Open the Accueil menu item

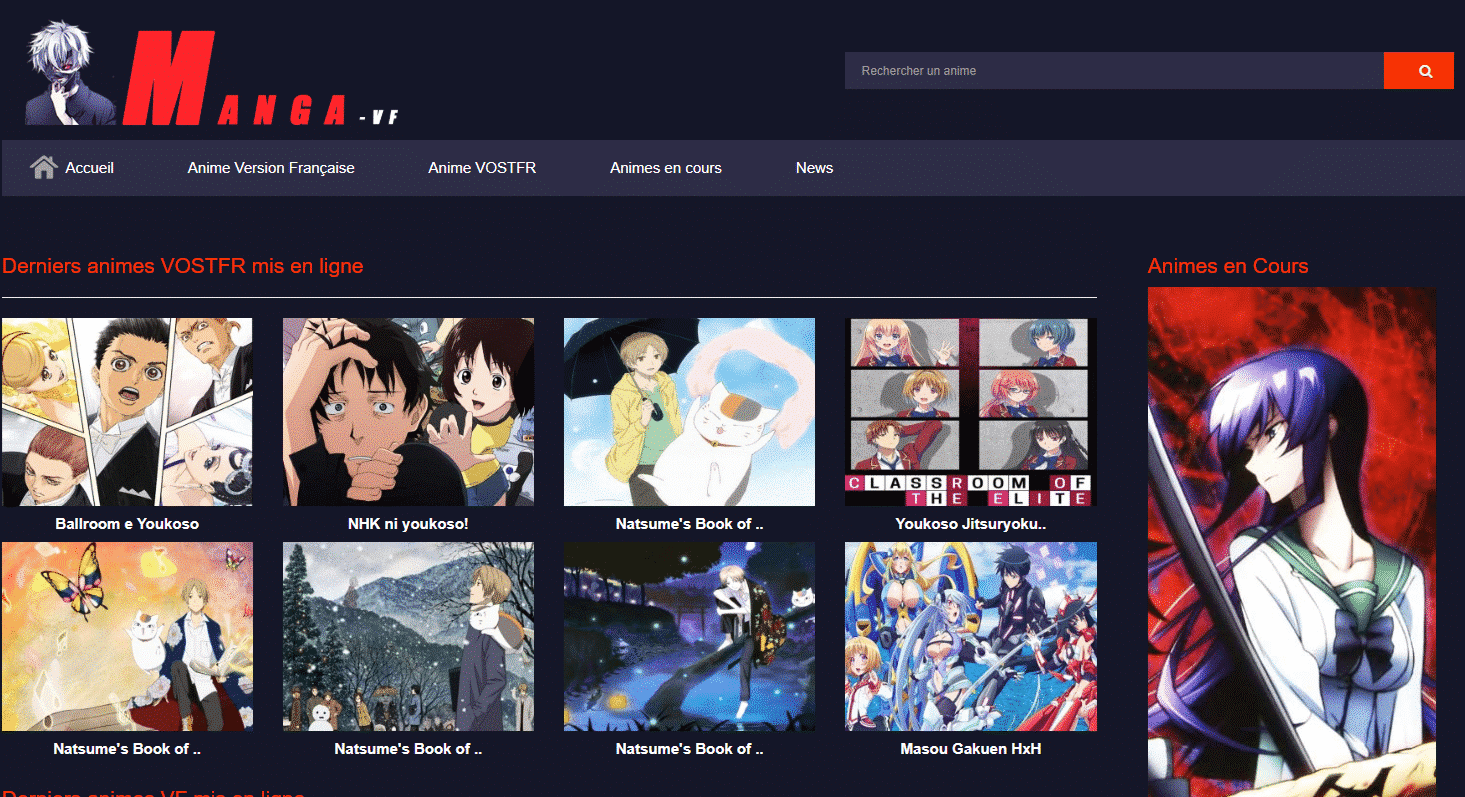(x=87, y=168)
